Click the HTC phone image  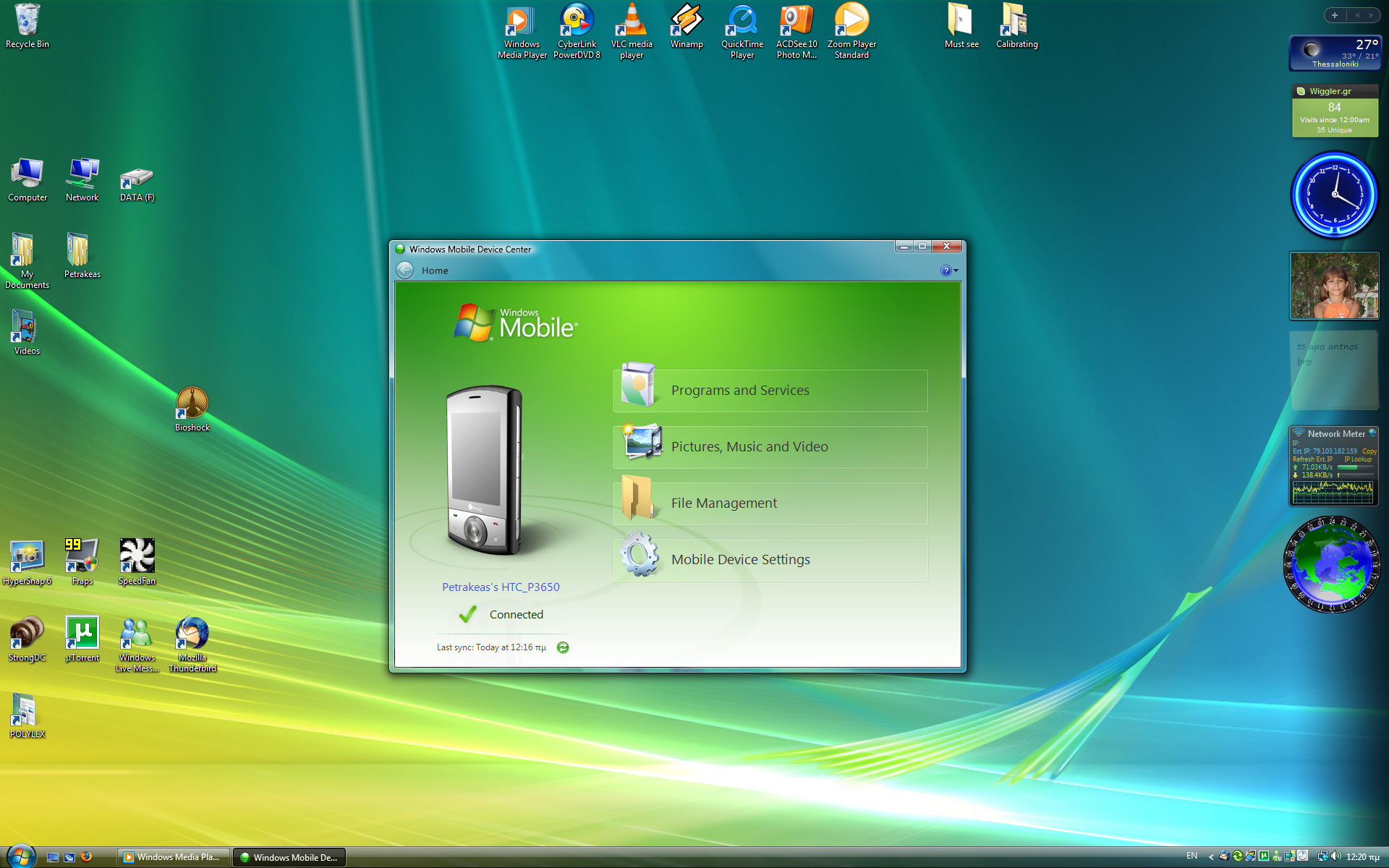point(484,470)
